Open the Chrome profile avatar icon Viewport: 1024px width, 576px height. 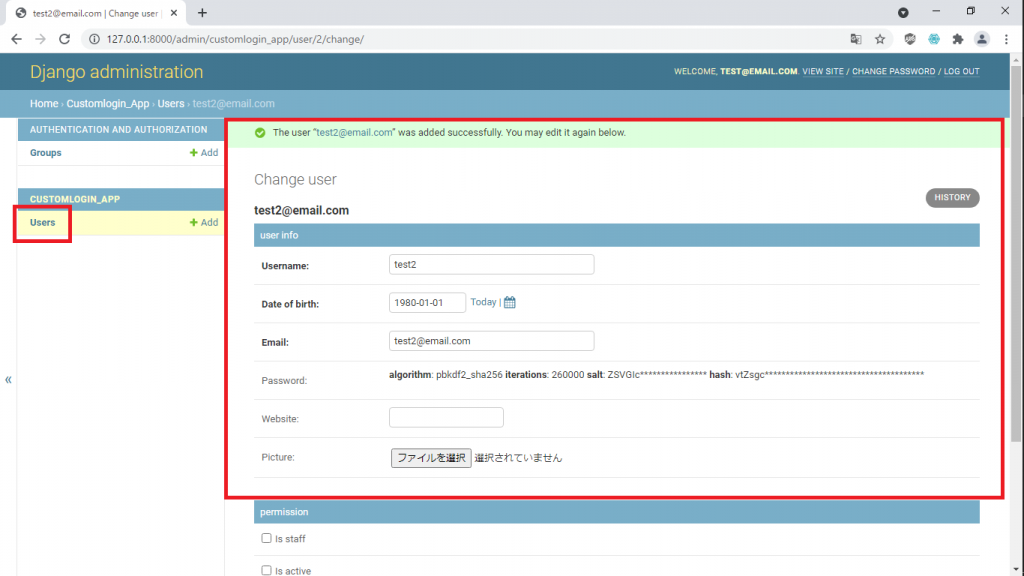982,39
